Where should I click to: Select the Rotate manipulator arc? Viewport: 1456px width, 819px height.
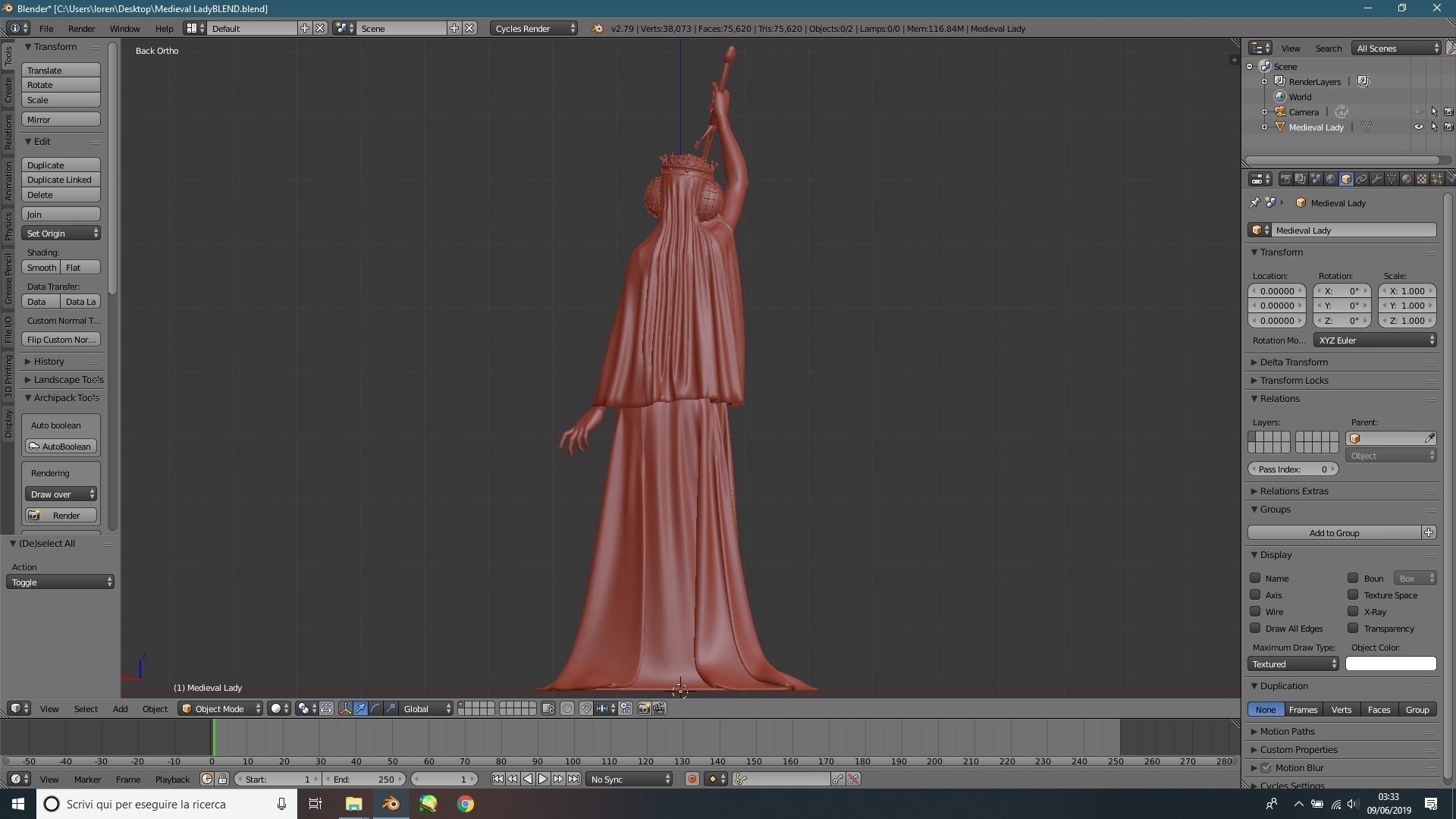(x=375, y=708)
